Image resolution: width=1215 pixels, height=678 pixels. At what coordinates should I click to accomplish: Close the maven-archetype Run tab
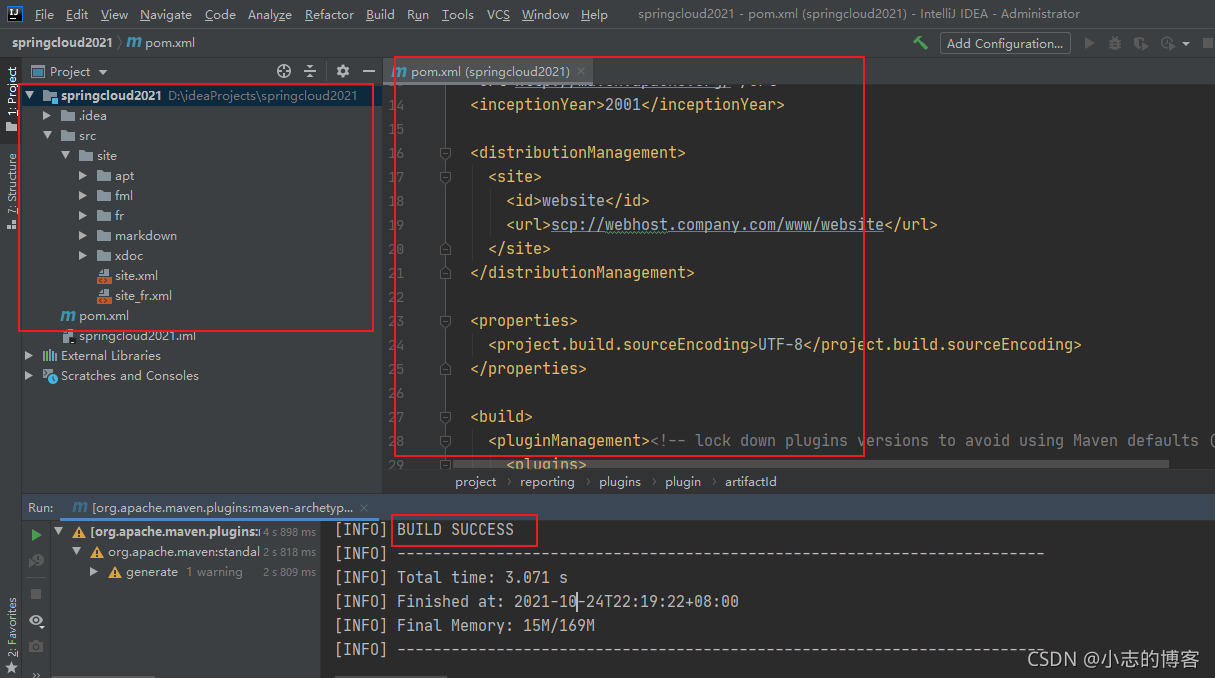click(x=364, y=508)
